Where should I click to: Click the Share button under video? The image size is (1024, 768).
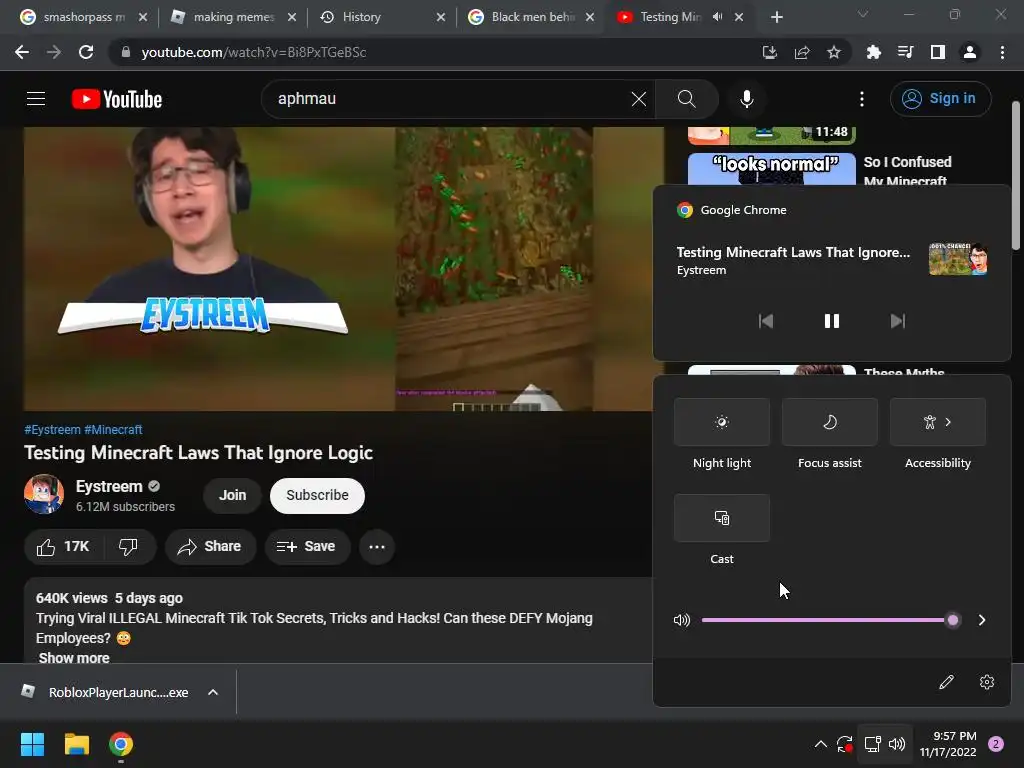[210, 547]
